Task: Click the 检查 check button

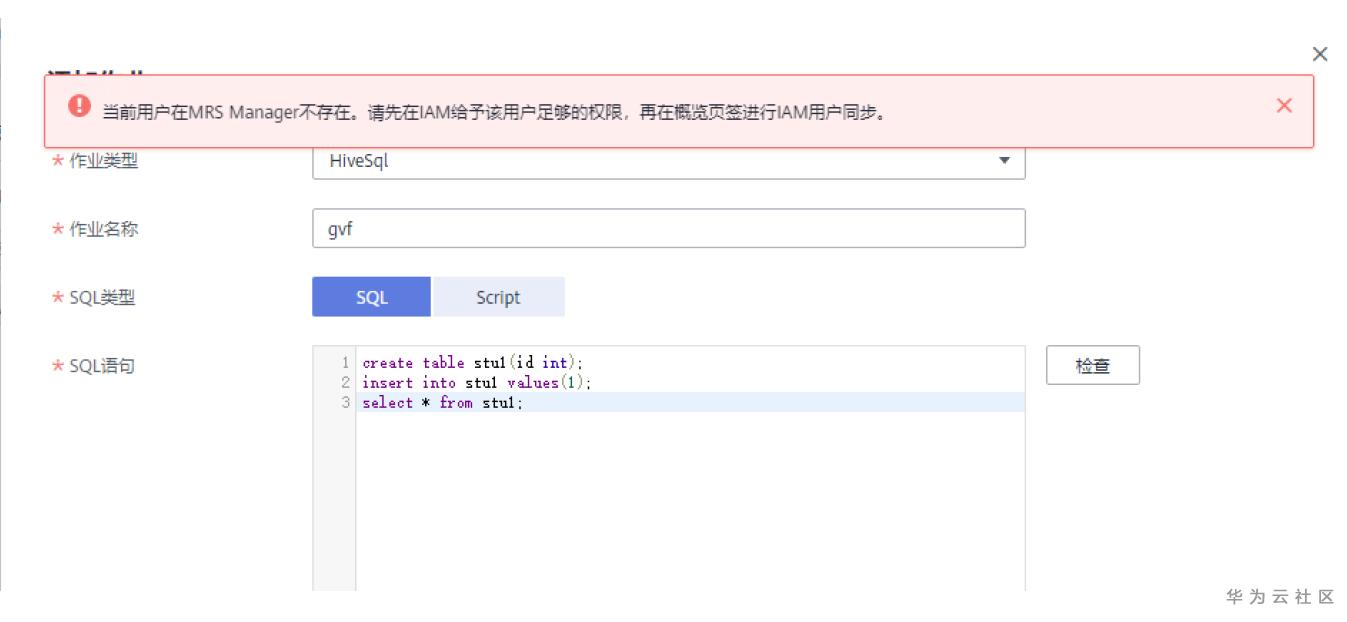Action: (1092, 365)
